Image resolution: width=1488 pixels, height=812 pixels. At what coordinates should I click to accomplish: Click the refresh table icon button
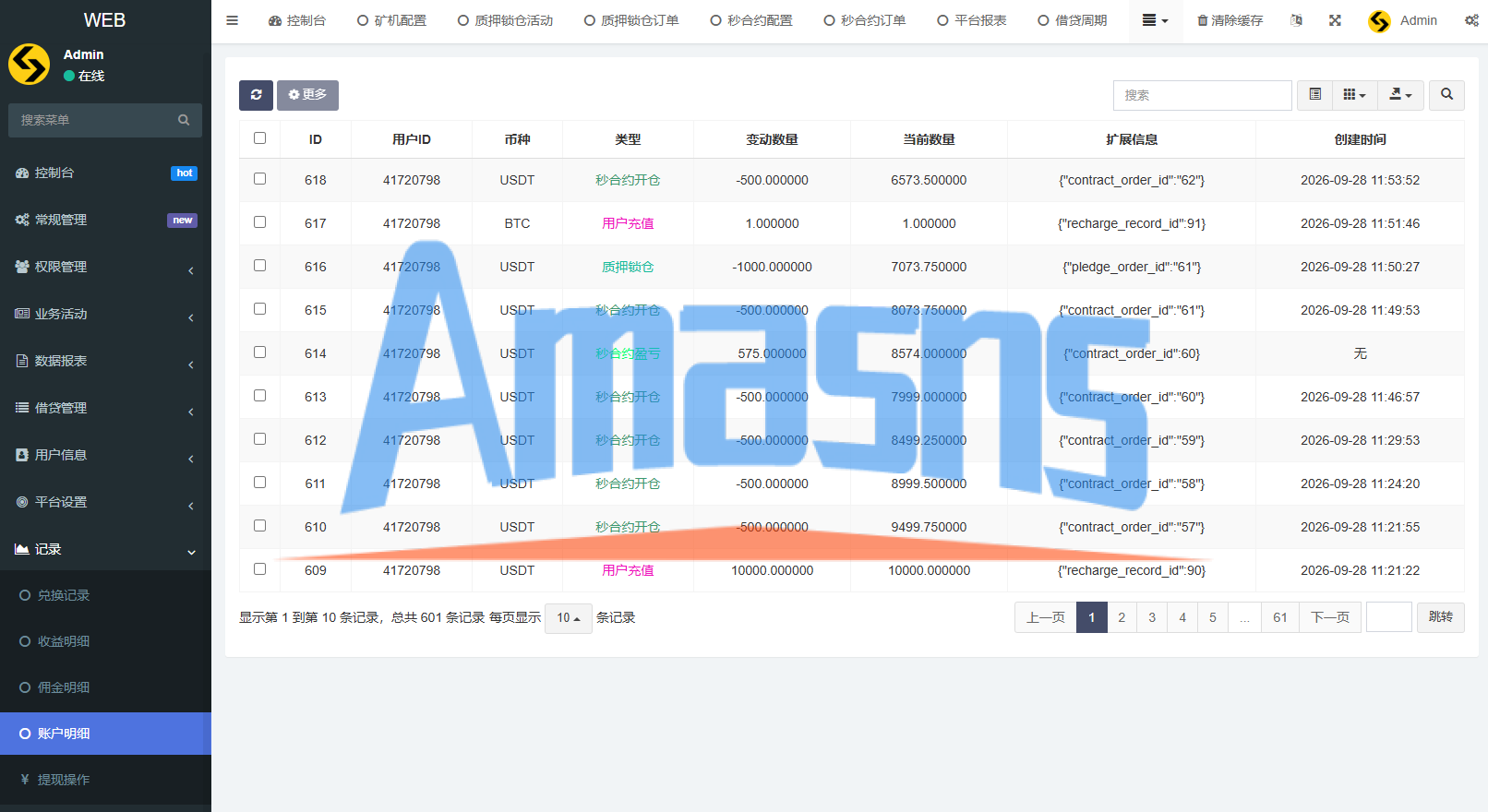point(256,95)
